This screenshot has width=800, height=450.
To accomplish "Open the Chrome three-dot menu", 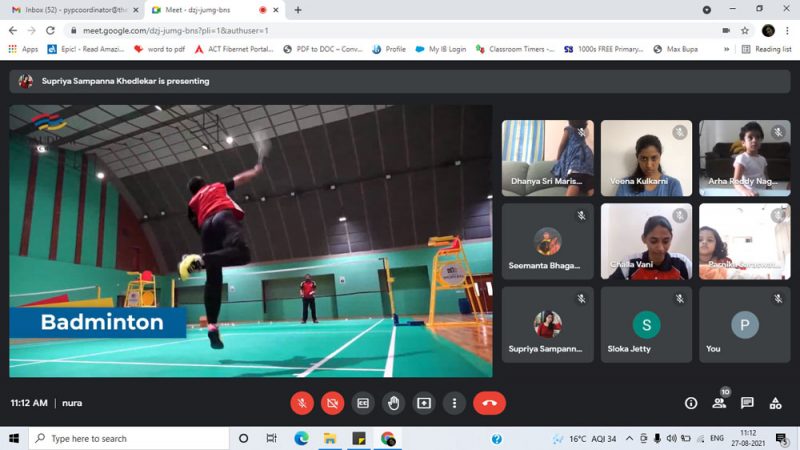I will (787, 30).
